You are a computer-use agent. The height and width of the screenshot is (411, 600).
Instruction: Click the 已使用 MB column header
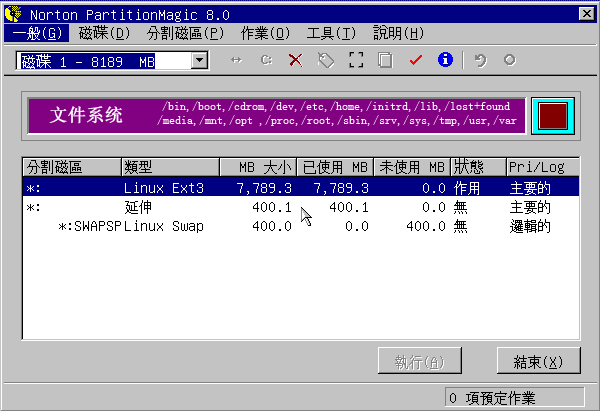pyautogui.click(x=335, y=167)
